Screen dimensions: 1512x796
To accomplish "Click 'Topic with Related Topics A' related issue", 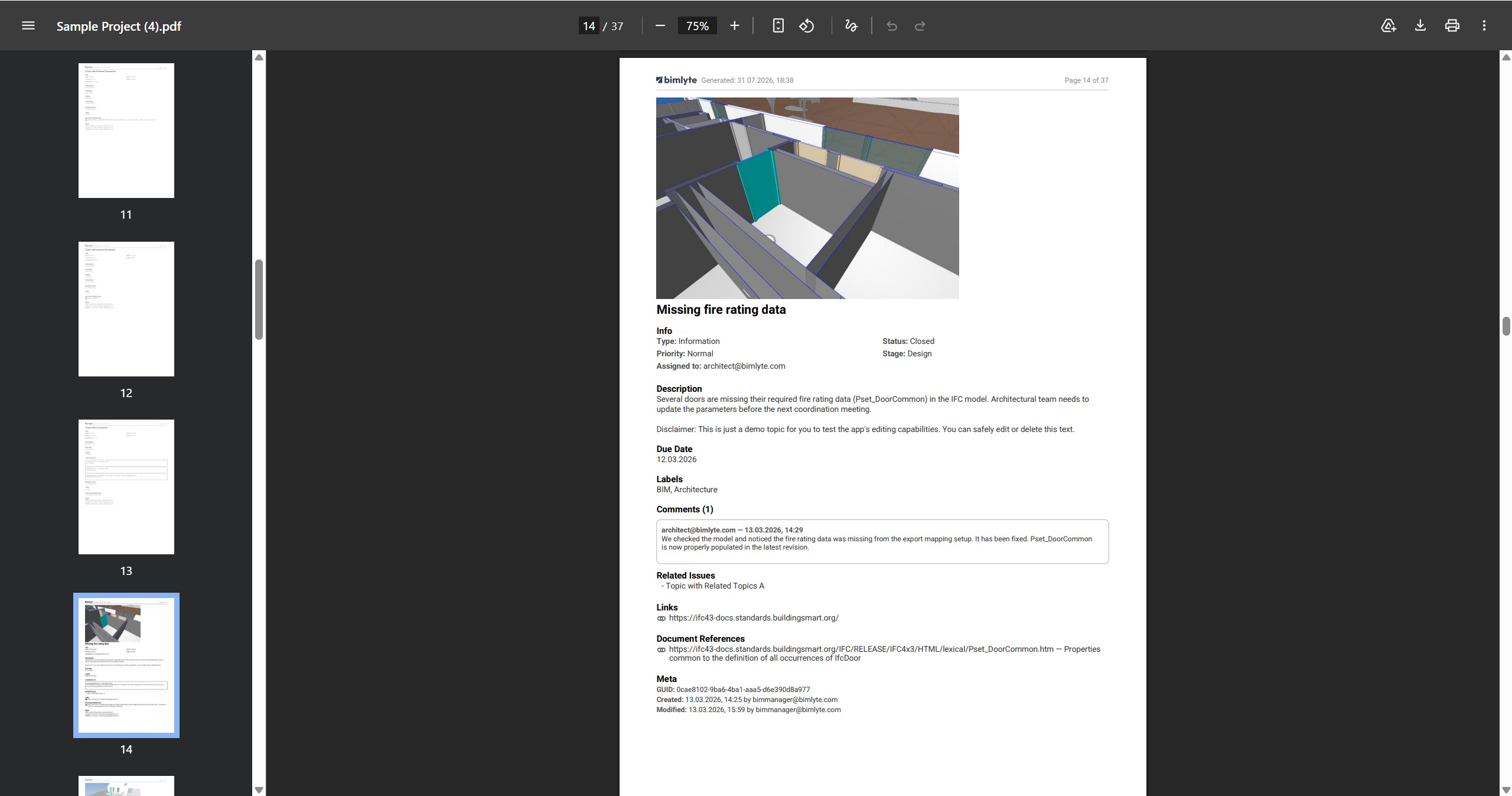I will point(715,586).
